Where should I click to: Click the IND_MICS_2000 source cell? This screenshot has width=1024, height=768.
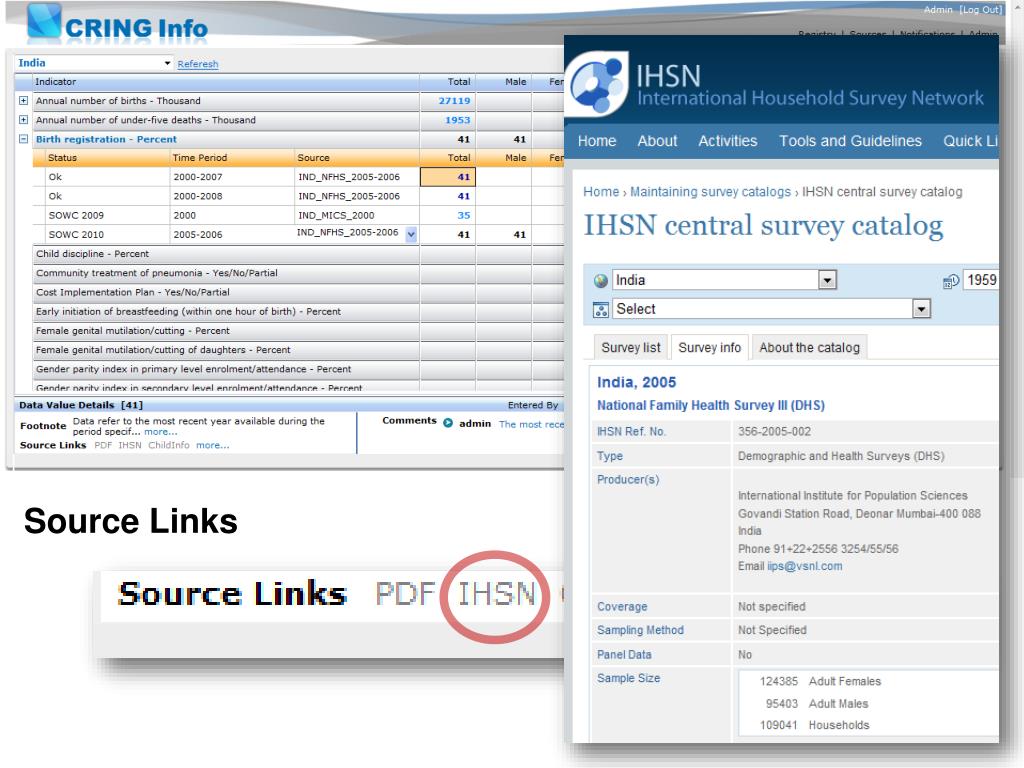click(x=357, y=216)
